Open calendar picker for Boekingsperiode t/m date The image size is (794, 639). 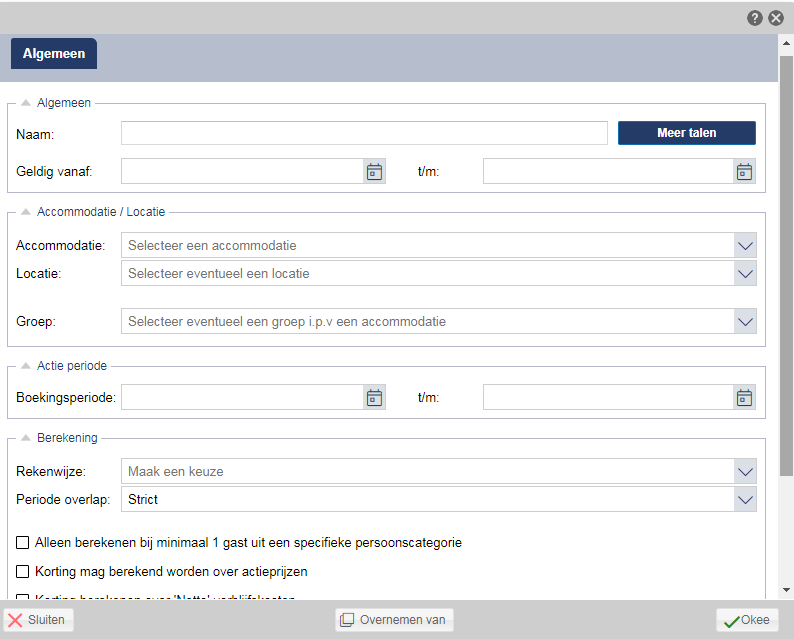click(744, 397)
